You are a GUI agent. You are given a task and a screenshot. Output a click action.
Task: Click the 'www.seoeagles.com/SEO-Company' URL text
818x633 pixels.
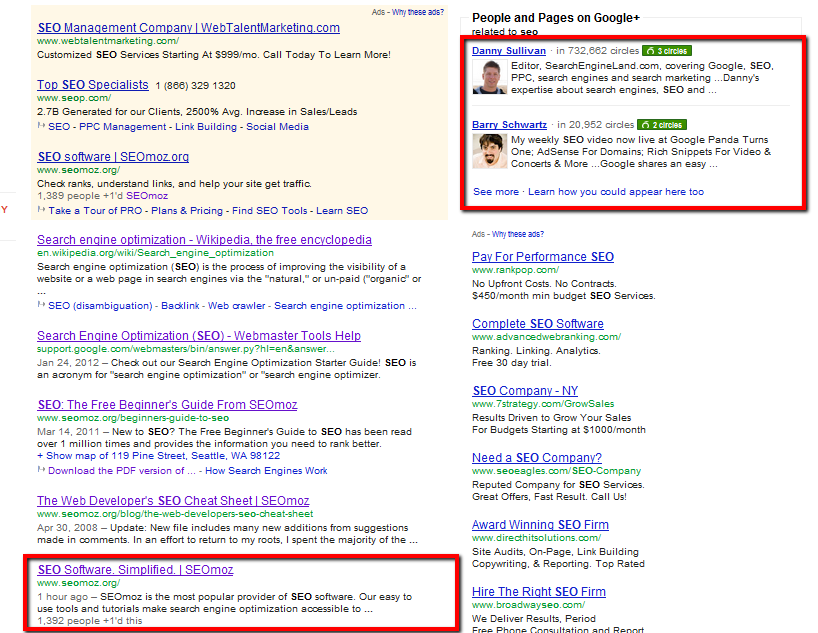coord(557,471)
